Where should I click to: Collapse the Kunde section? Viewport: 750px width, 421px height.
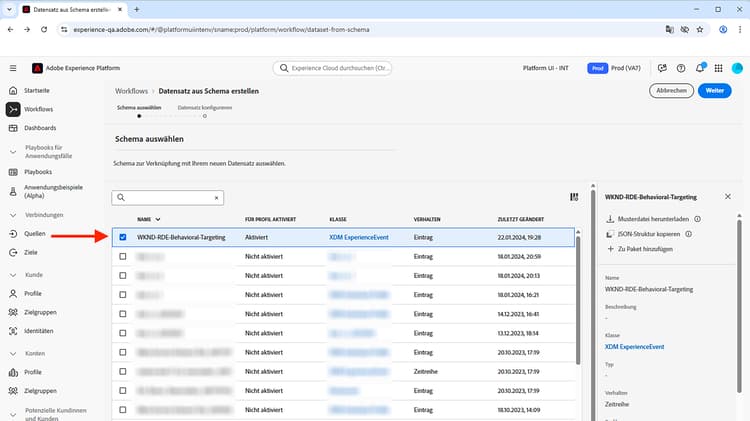pos(13,275)
